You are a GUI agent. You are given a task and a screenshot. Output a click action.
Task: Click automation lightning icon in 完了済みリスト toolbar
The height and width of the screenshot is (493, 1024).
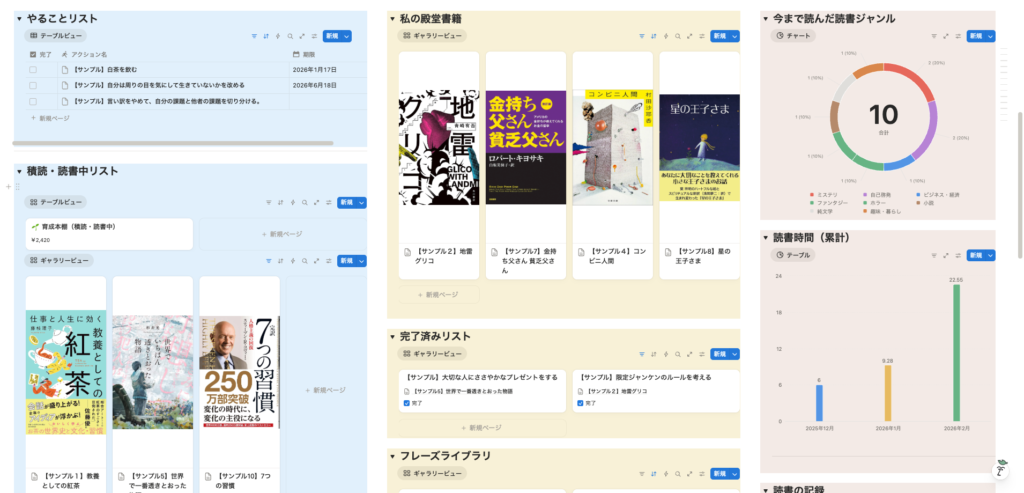pyautogui.click(x=665, y=354)
